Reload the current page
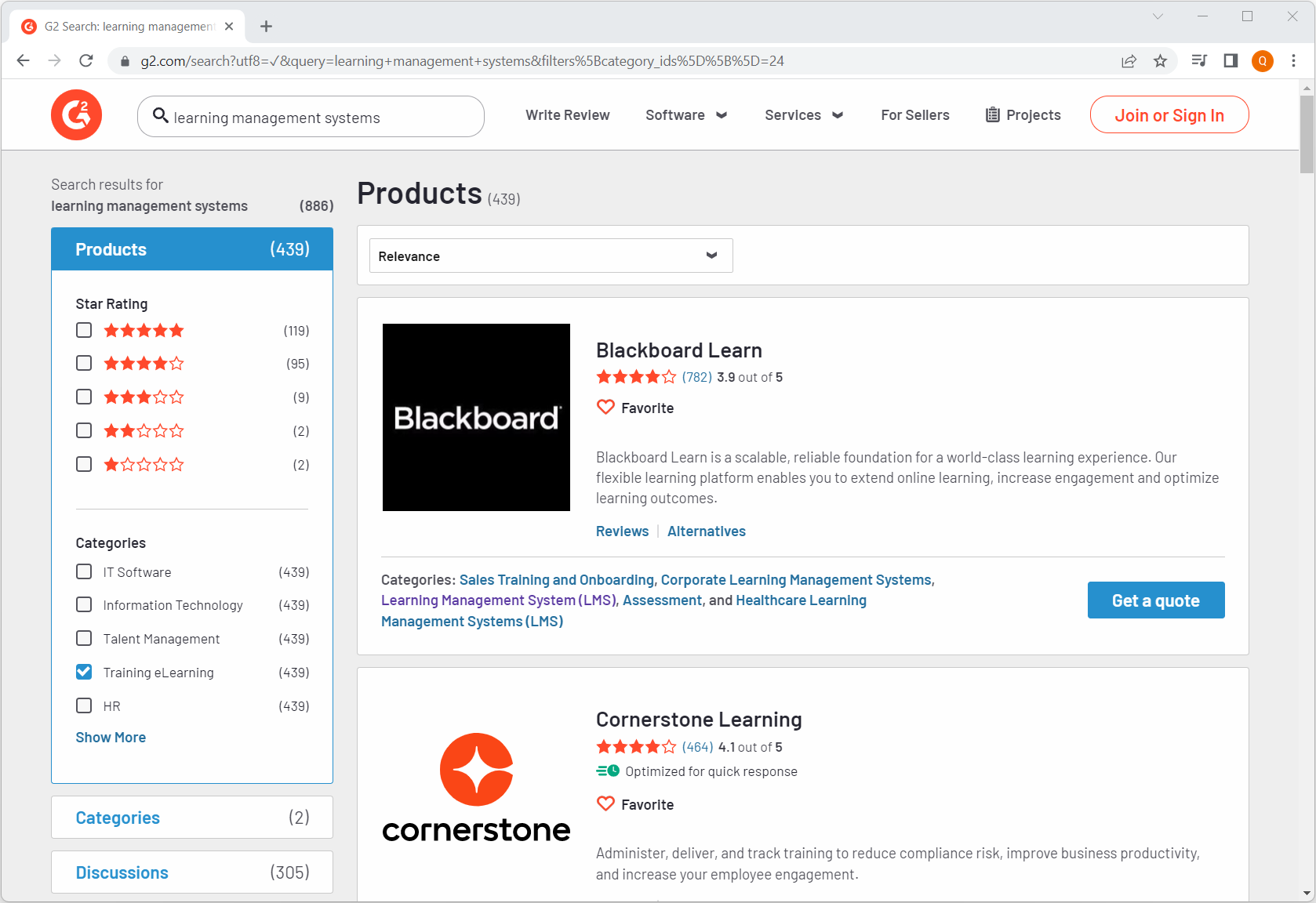The width and height of the screenshot is (1316, 903). tap(86, 60)
